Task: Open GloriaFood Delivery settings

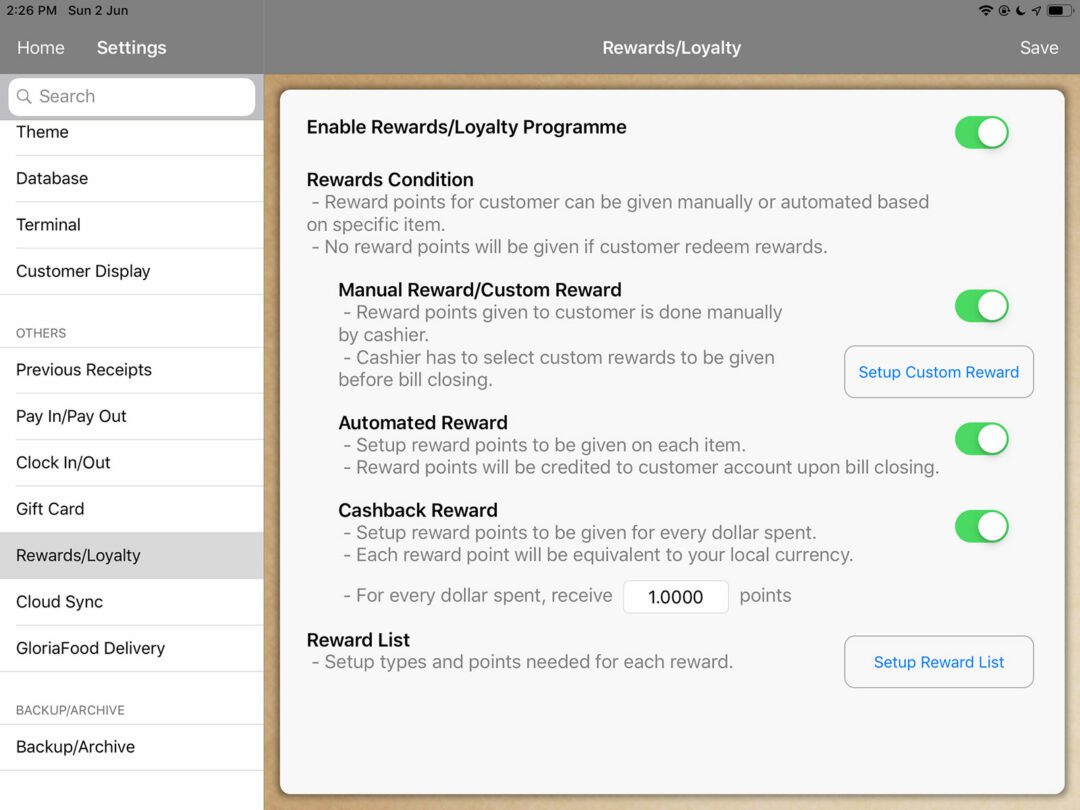Action: [90, 648]
